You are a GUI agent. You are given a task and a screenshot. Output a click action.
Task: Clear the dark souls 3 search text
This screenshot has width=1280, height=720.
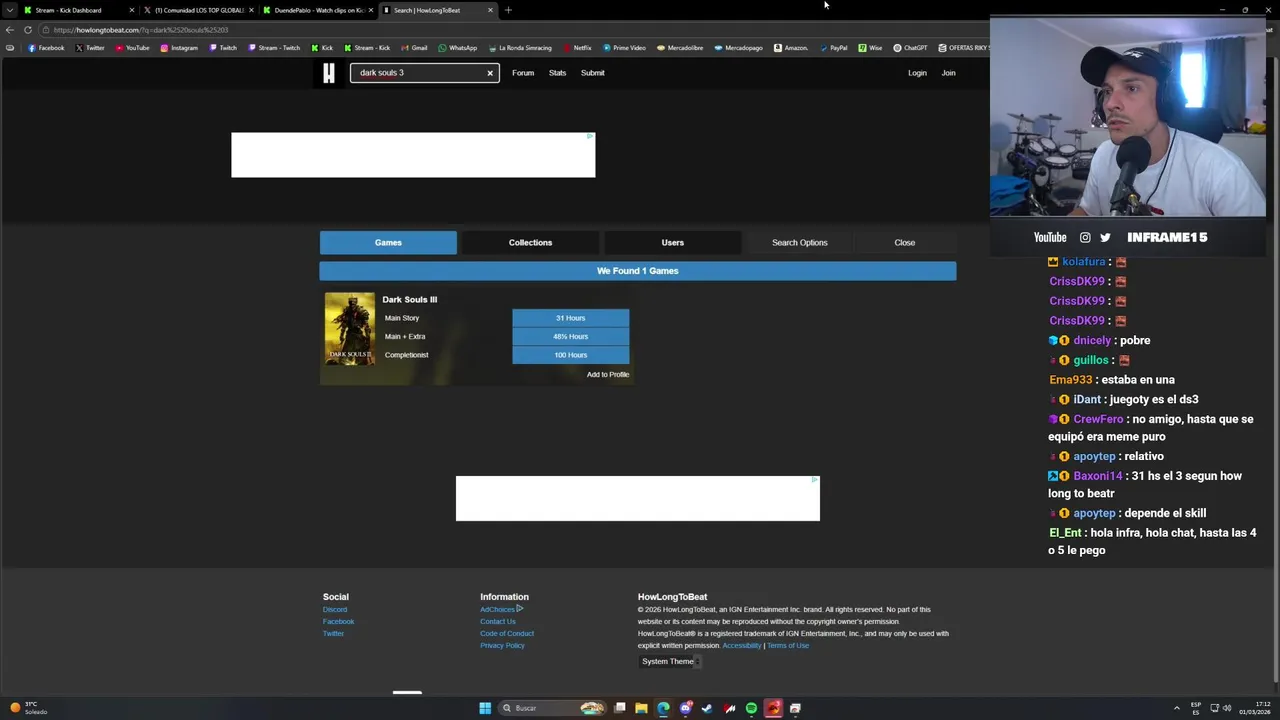tap(490, 73)
